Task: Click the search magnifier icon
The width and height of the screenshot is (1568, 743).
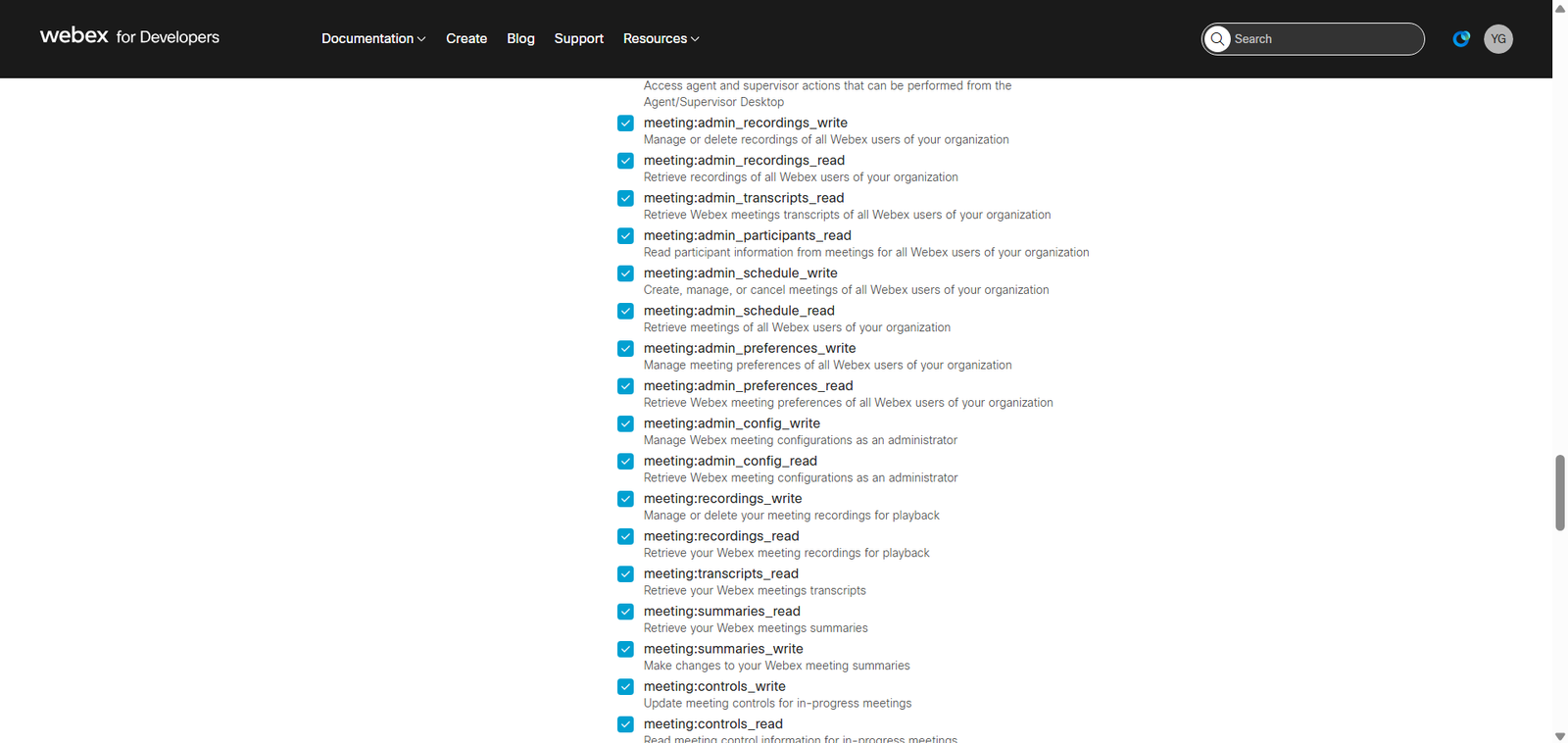Action: [1217, 39]
